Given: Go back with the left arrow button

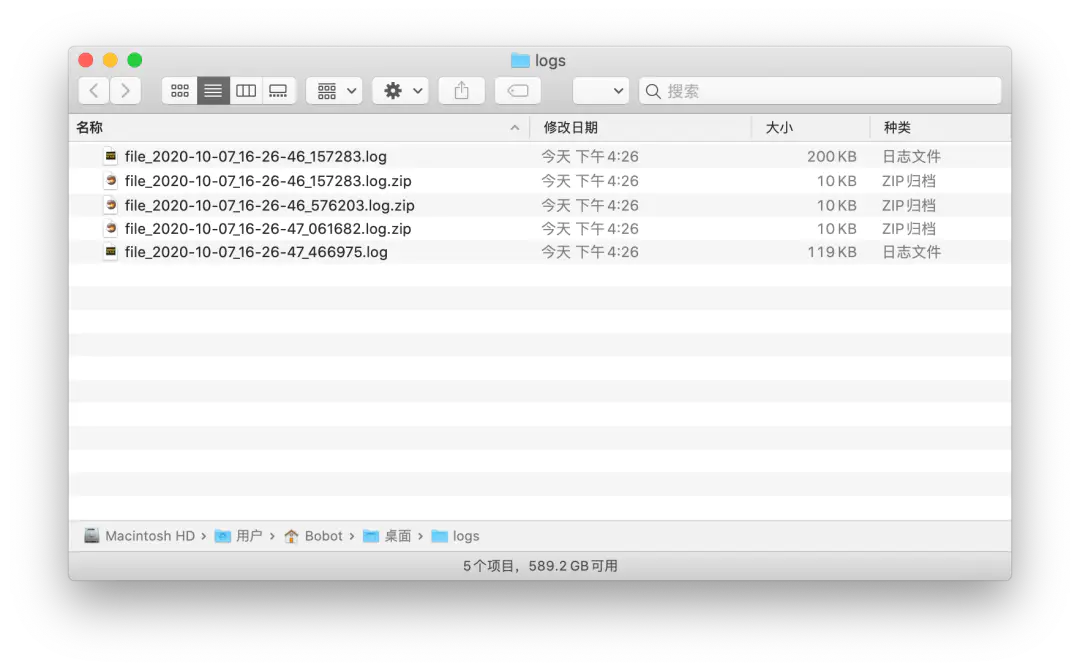Looking at the screenshot, I should 94,91.
